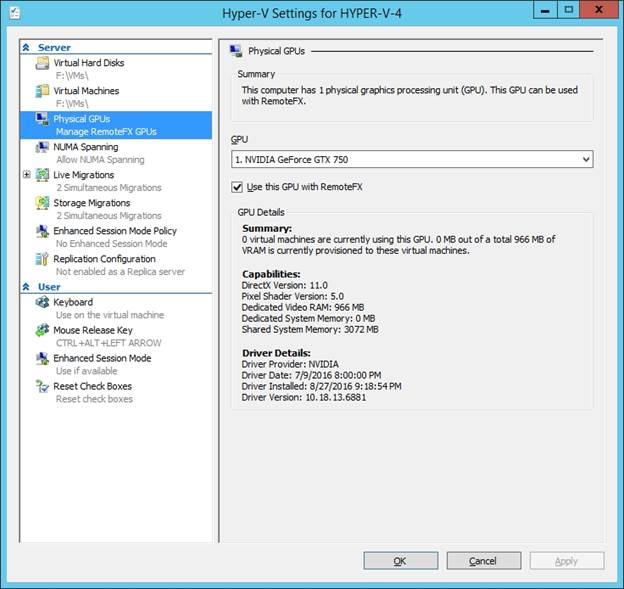
Task: Click 'No Enhanced Session Mode' text
Action: click(x=111, y=244)
